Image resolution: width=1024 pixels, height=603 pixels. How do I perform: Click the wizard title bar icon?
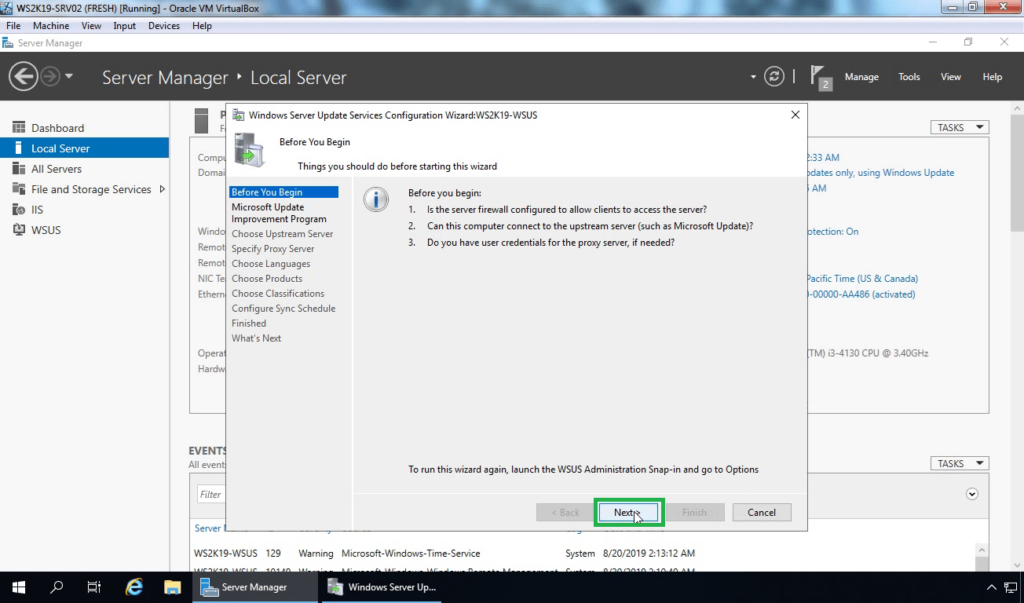pyautogui.click(x=238, y=115)
